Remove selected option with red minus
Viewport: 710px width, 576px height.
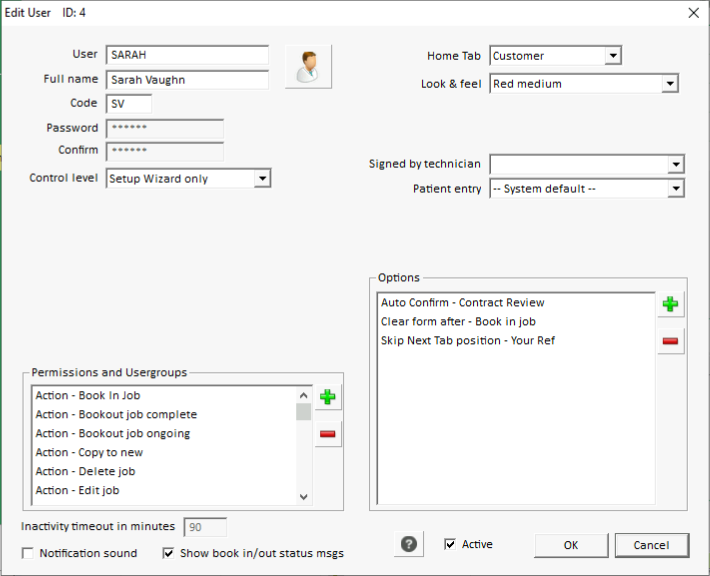click(670, 342)
